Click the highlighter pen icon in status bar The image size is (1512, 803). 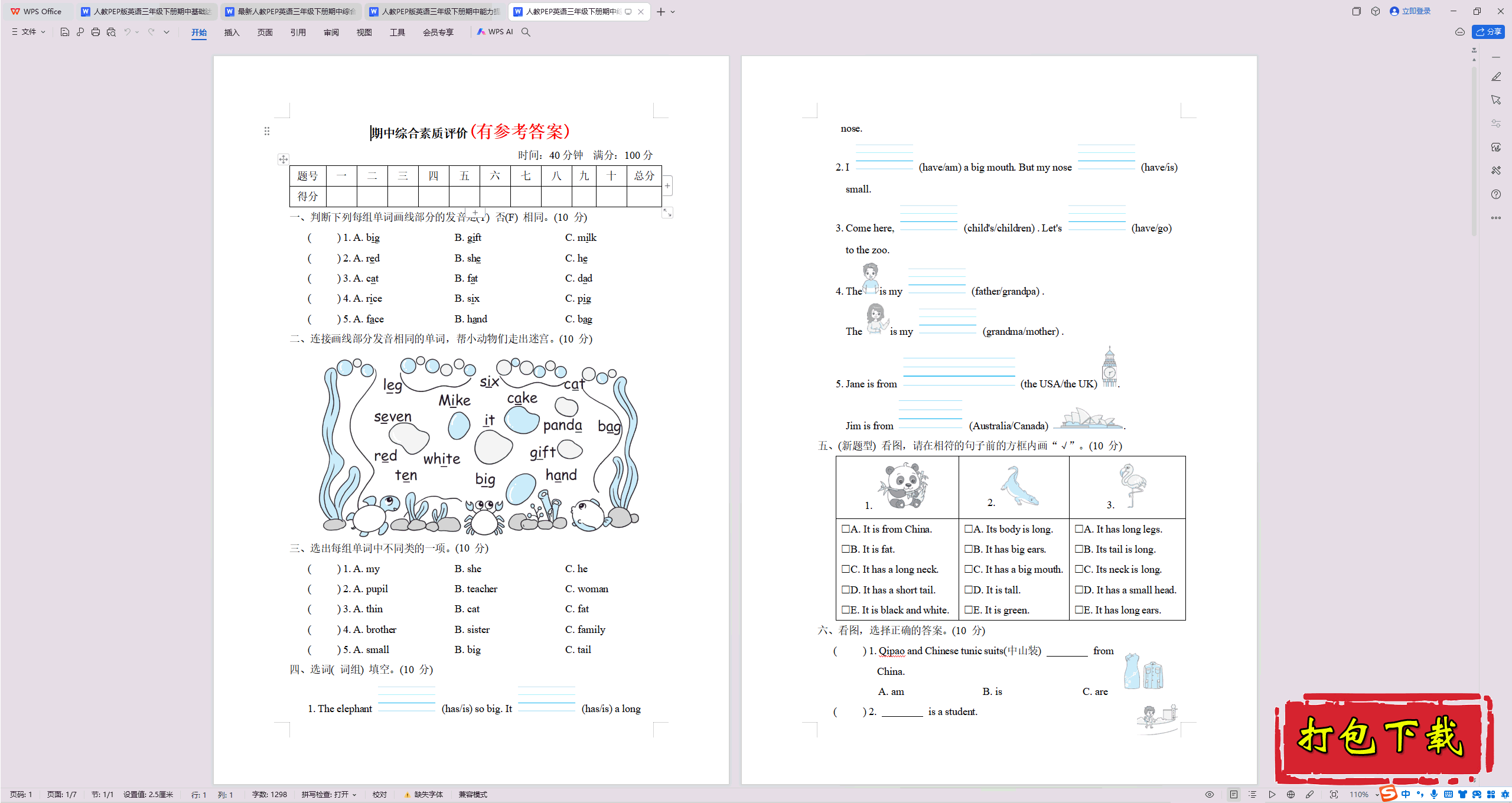[x=1309, y=795]
